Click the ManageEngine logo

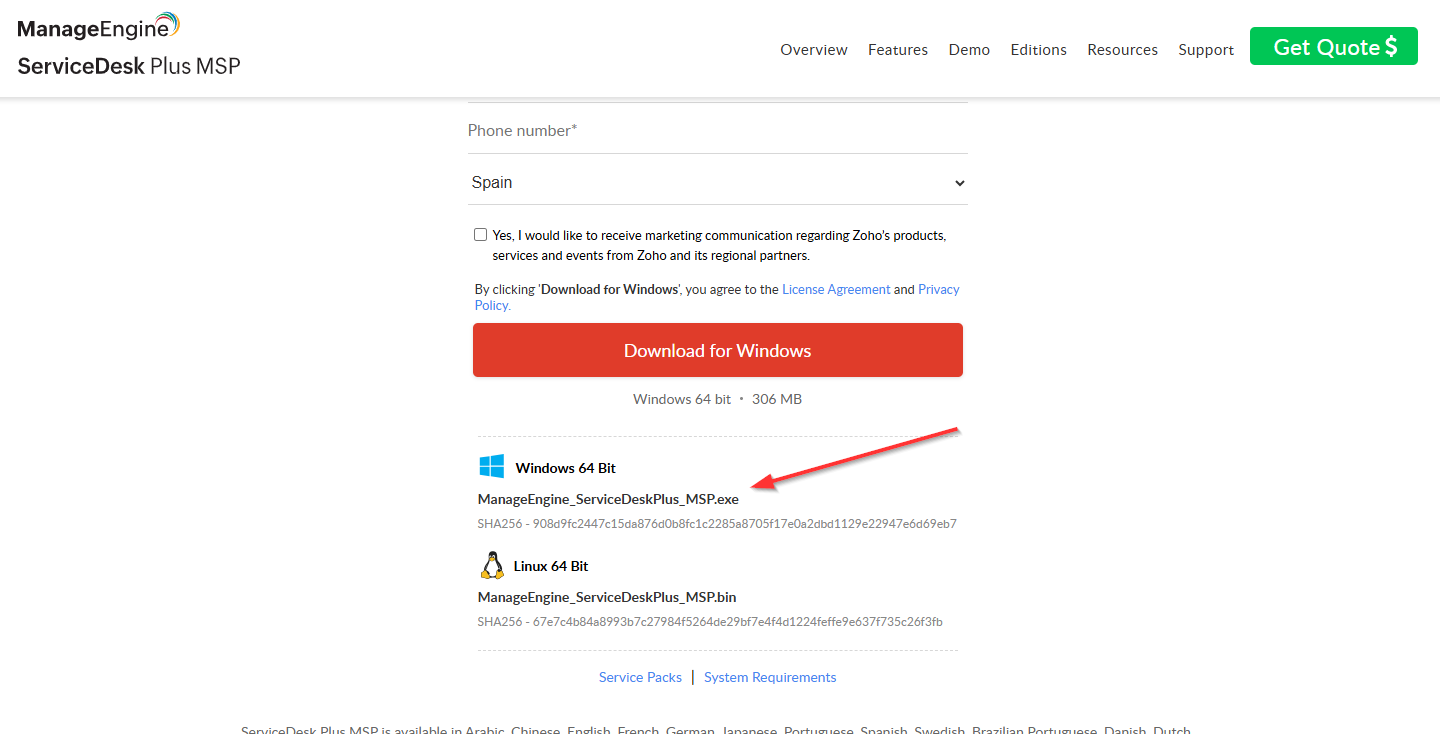point(98,27)
